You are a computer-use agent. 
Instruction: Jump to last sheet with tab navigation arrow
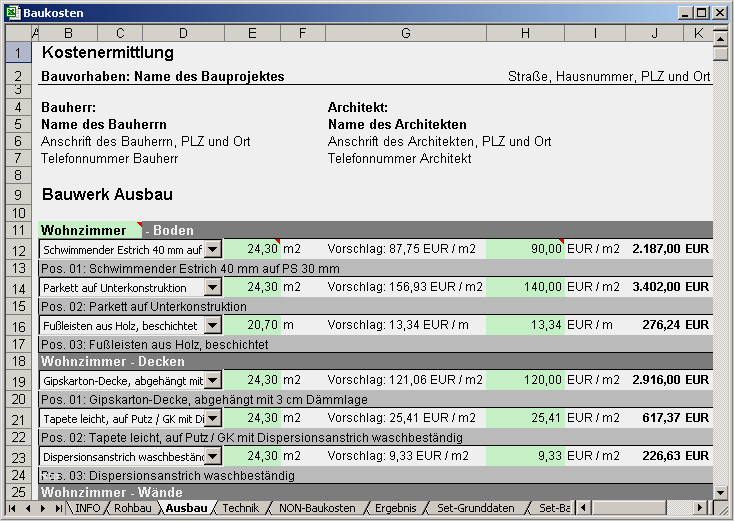point(59,508)
